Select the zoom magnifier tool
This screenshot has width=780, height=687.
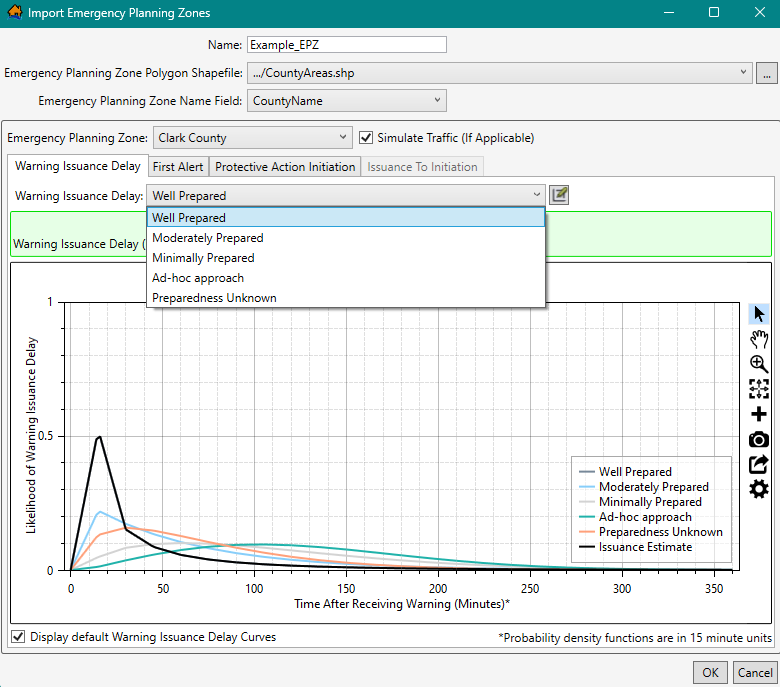pos(759,364)
